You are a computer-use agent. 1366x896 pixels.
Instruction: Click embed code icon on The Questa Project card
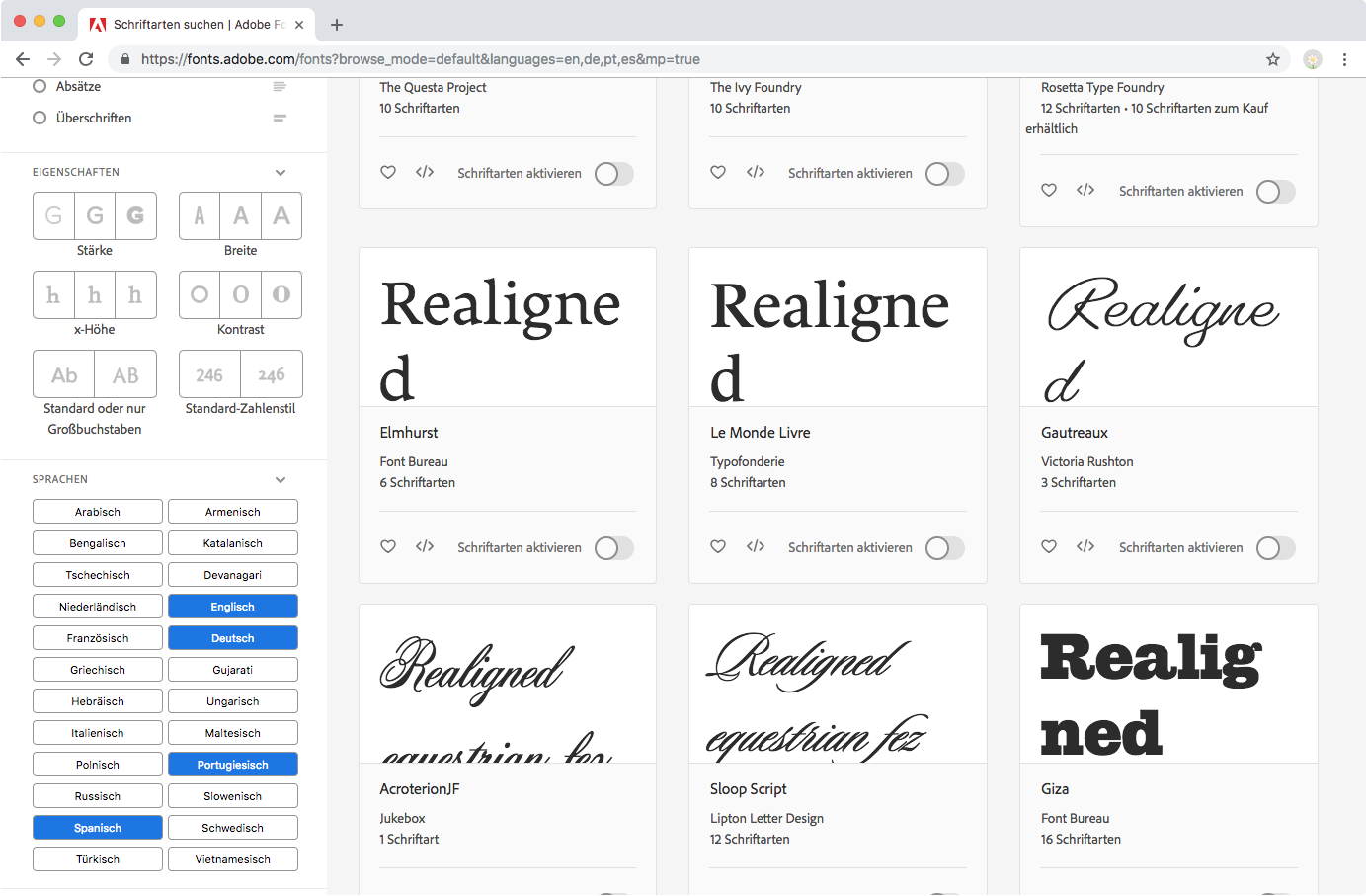pyautogui.click(x=425, y=172)
